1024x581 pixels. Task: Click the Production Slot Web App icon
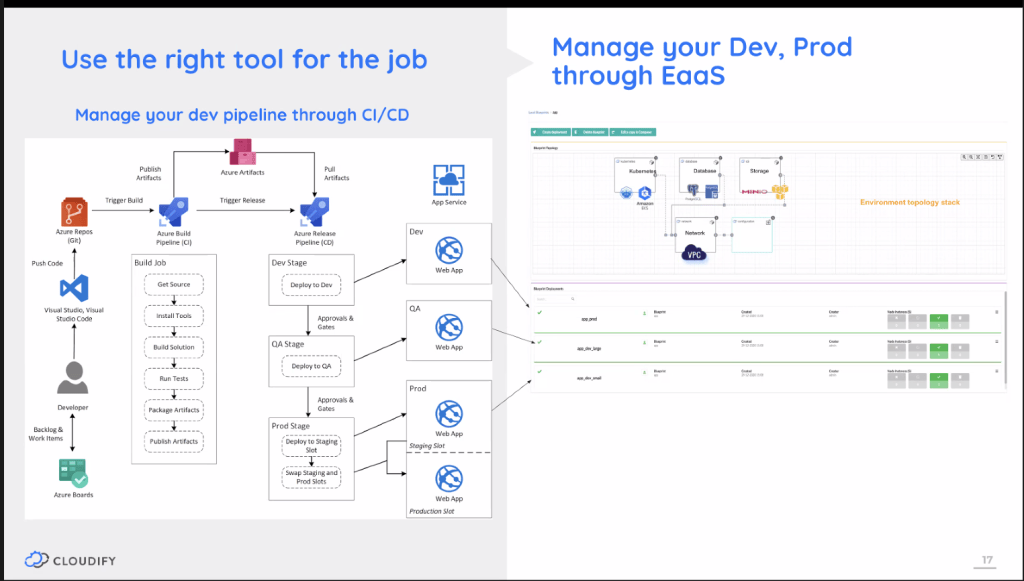point(449,479)
